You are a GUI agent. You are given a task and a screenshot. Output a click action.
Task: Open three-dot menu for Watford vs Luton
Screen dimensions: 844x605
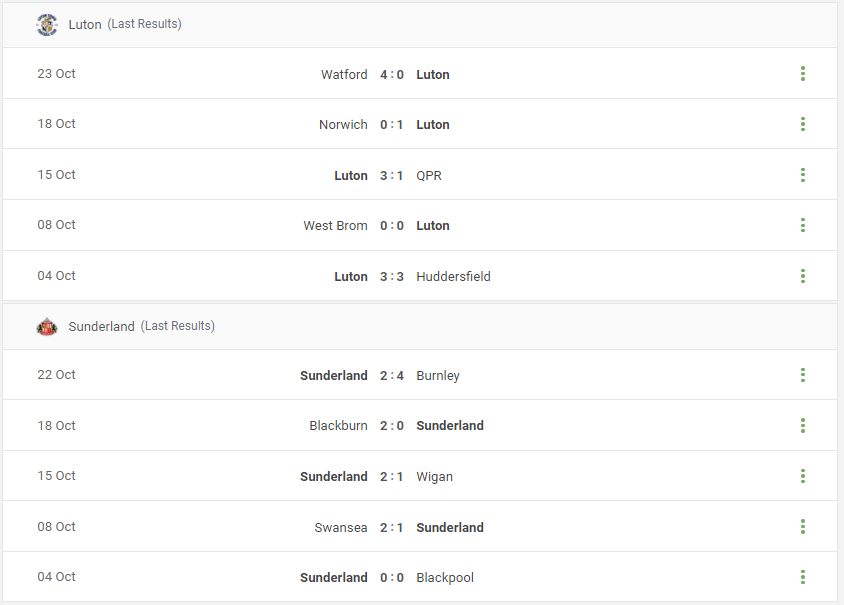click(803, 74)
